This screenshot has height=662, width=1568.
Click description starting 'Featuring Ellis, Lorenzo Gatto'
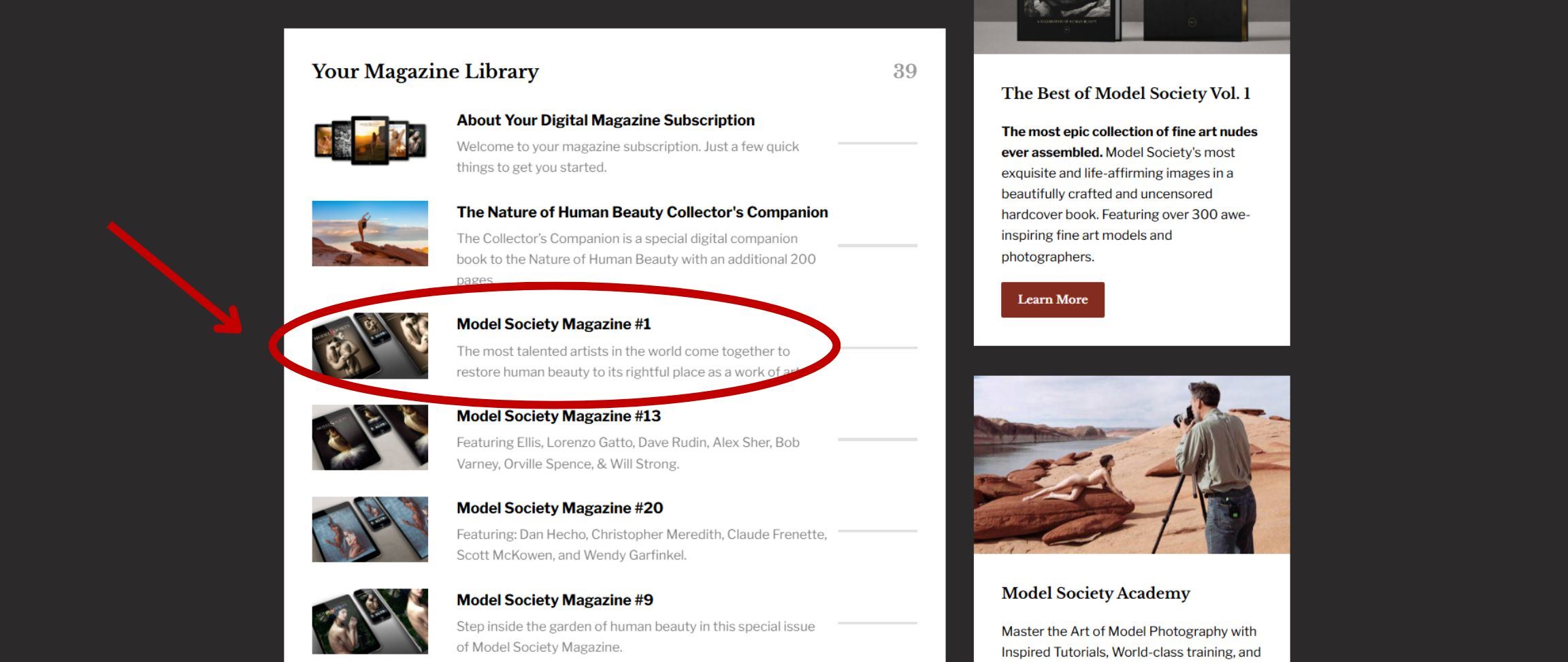click(x=628, y=453)
